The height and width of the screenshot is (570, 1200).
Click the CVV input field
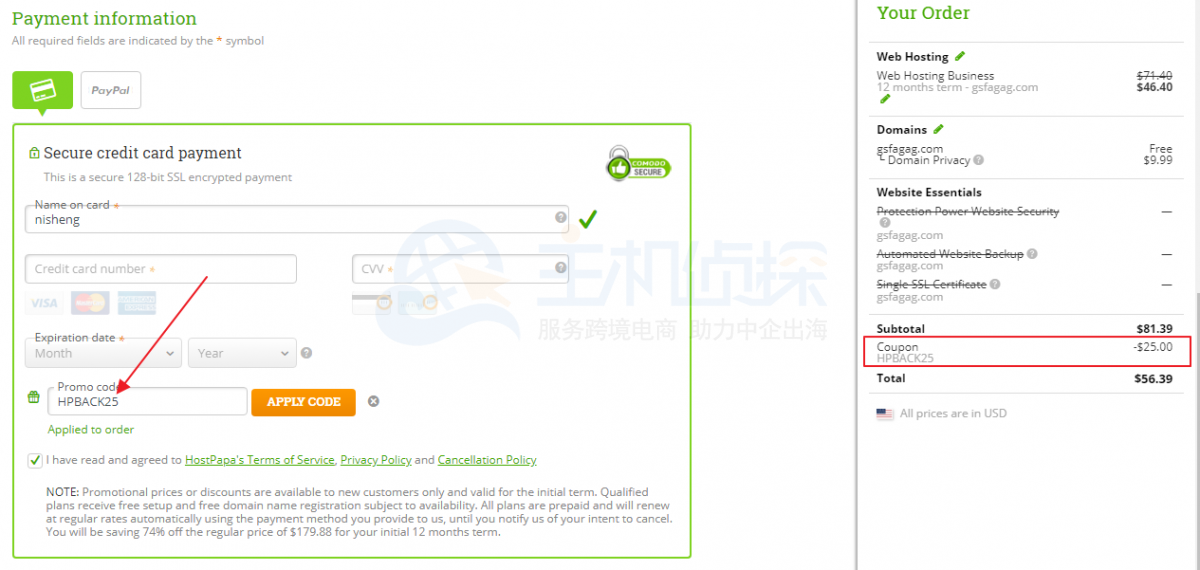coord(460,269)
